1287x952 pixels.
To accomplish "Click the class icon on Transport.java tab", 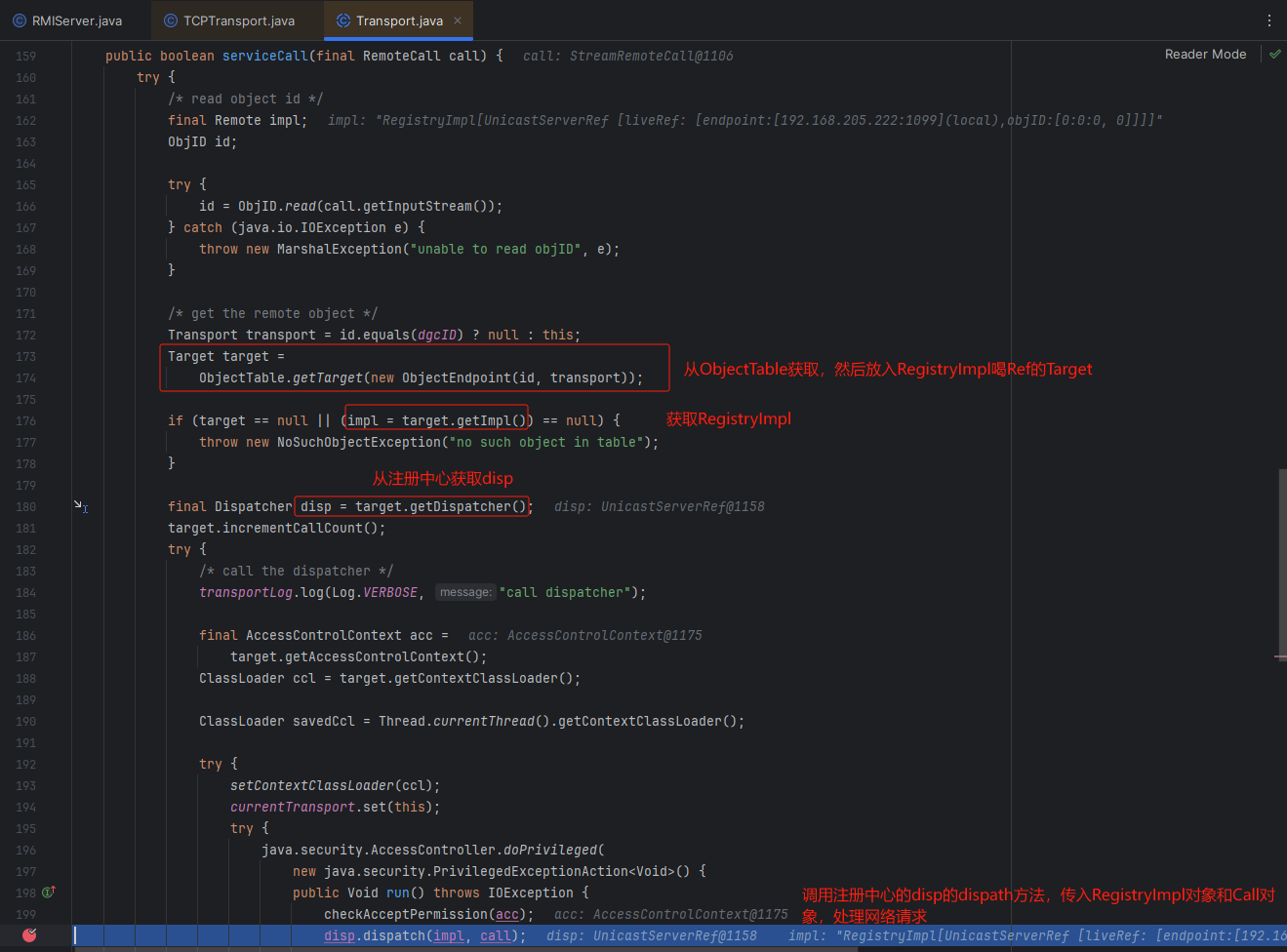I will (x=343, y=20).
